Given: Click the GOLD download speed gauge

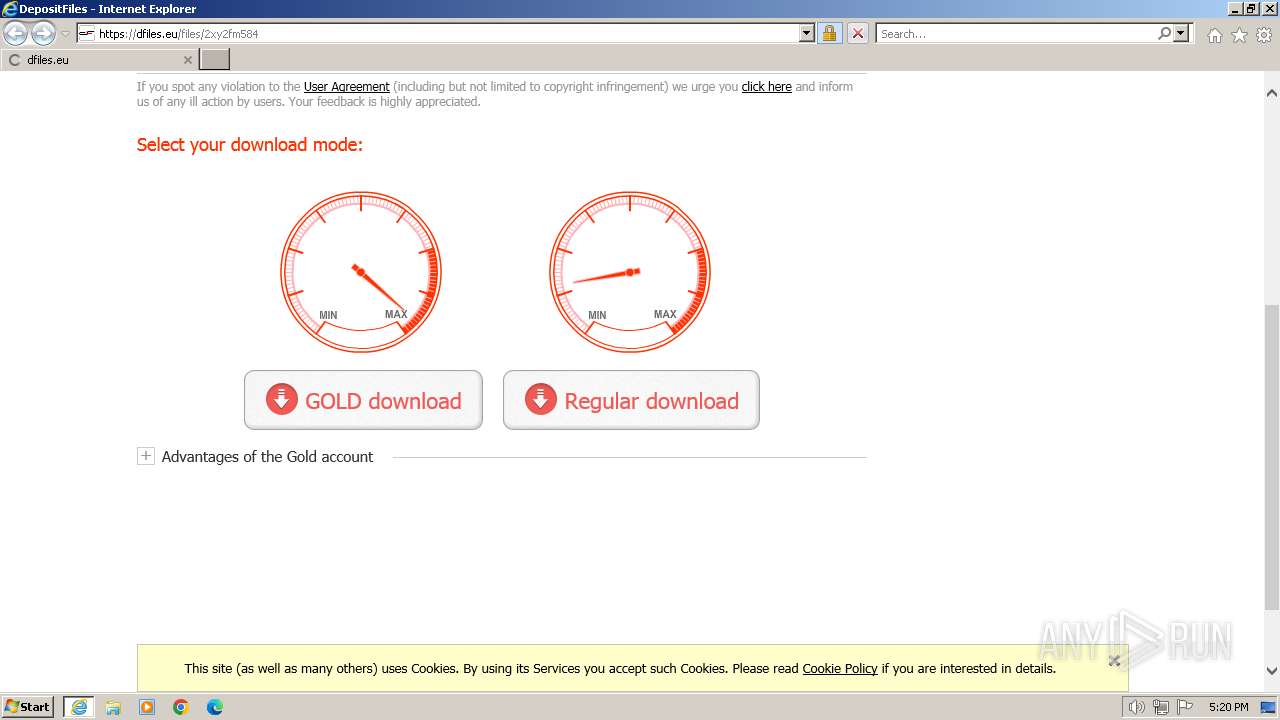Looking at the screenshot, I should 361,272.
